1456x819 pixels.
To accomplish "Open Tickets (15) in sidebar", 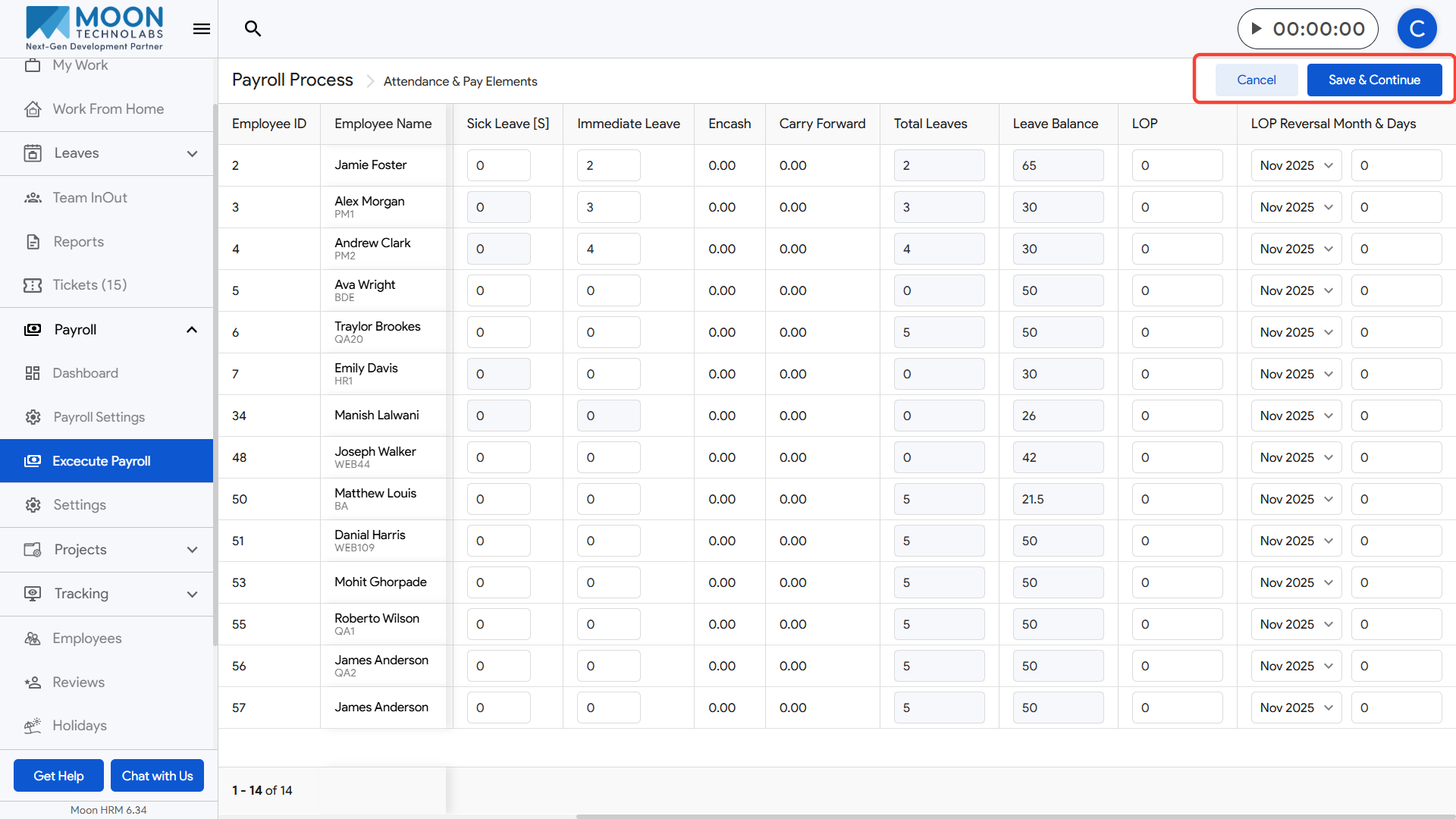I will point(89,285).
